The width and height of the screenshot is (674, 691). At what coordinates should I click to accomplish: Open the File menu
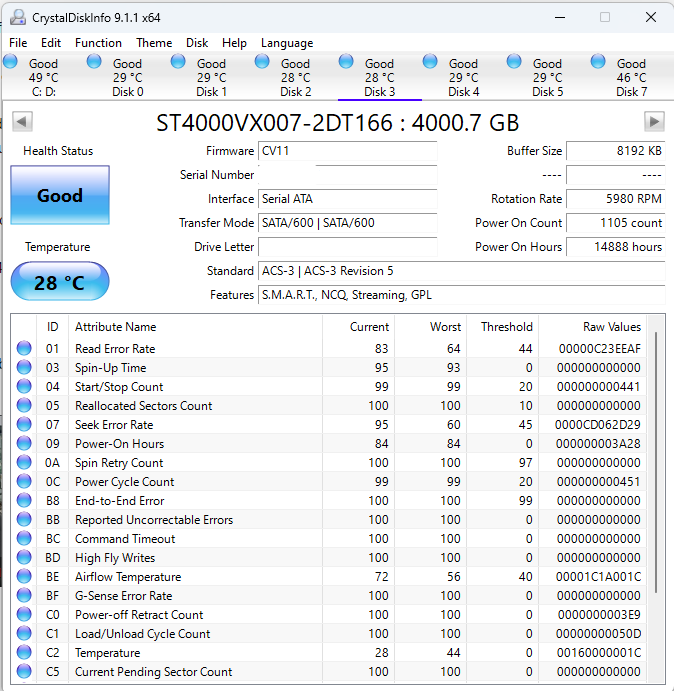(x=18, y=43)
